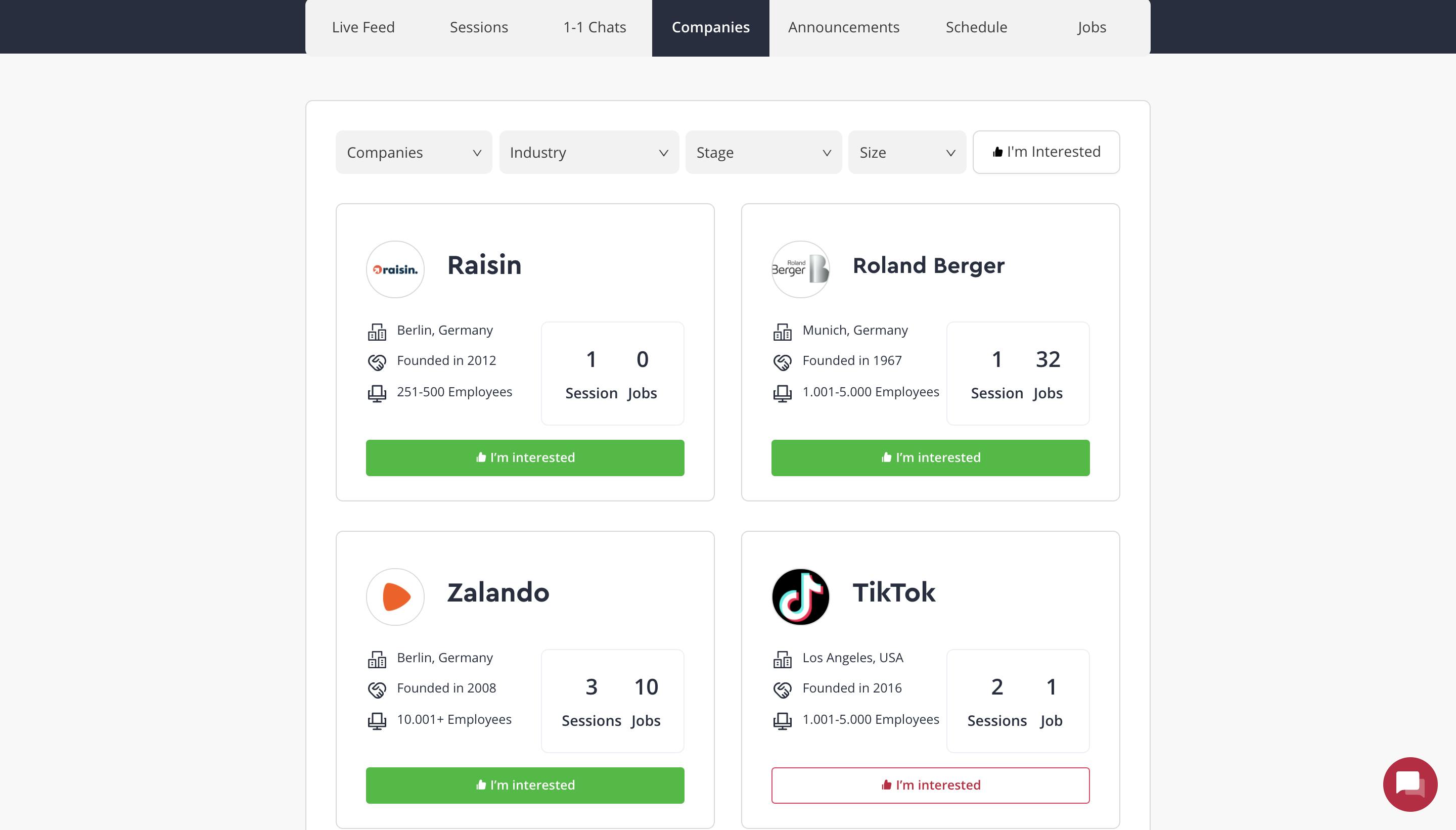Open the chat bubble widget
Screen dimensions: 1456x830
click(x=1410, y=784)
